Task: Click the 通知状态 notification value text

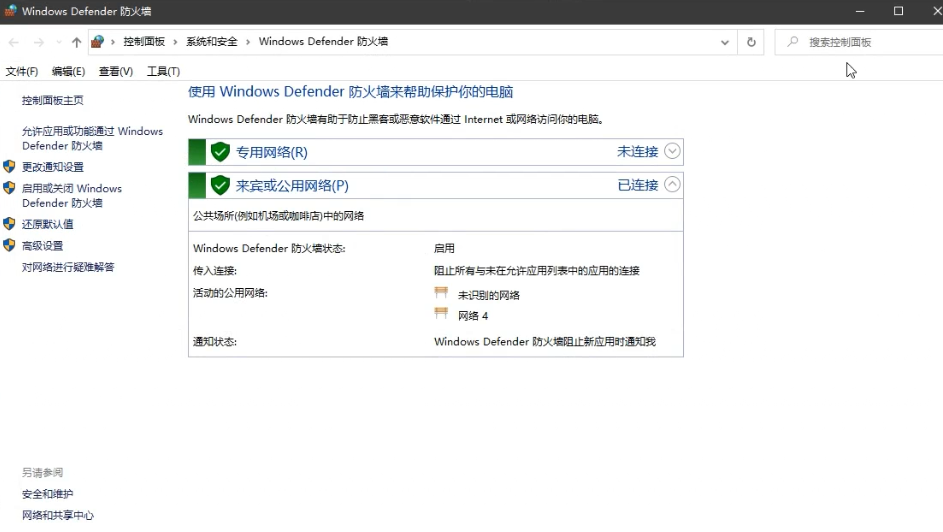Action: point(545,341)
